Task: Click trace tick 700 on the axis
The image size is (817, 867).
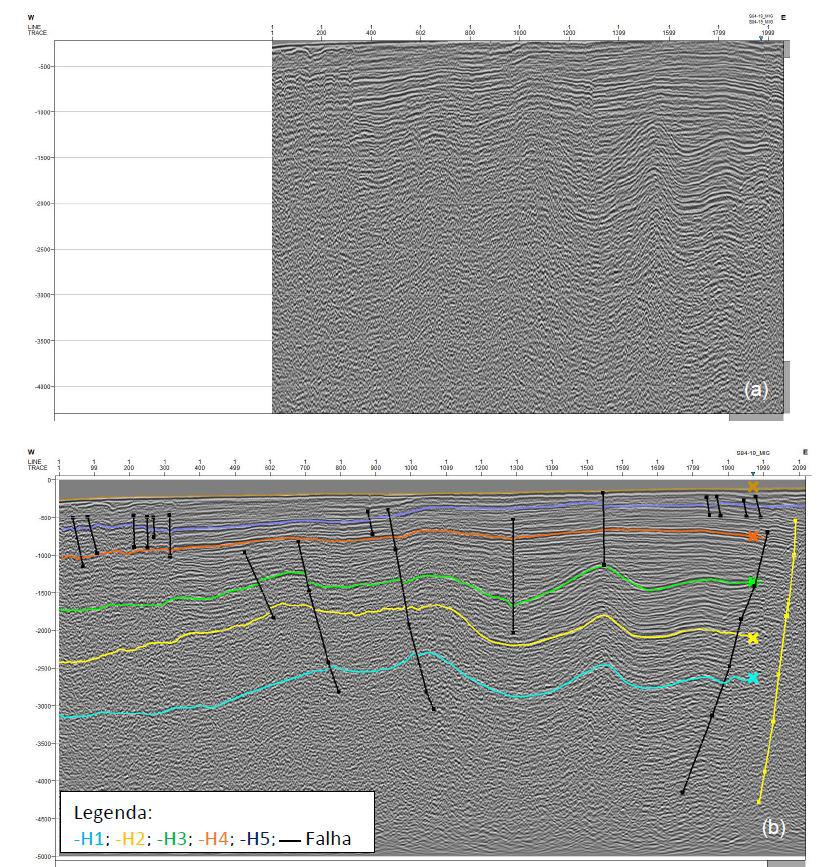Action: (305, 468)
